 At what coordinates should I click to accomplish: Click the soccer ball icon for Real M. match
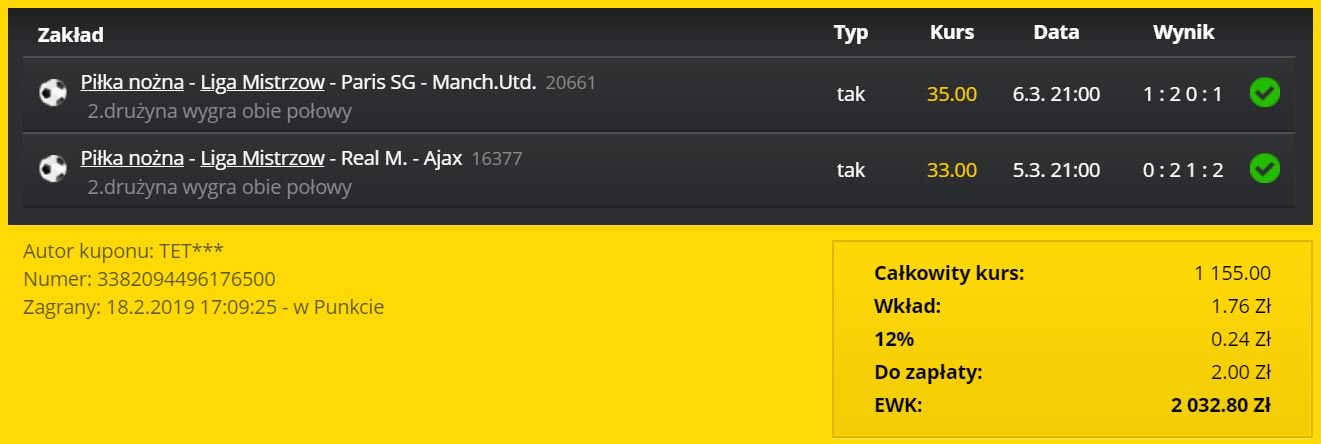tap(52, 169)
